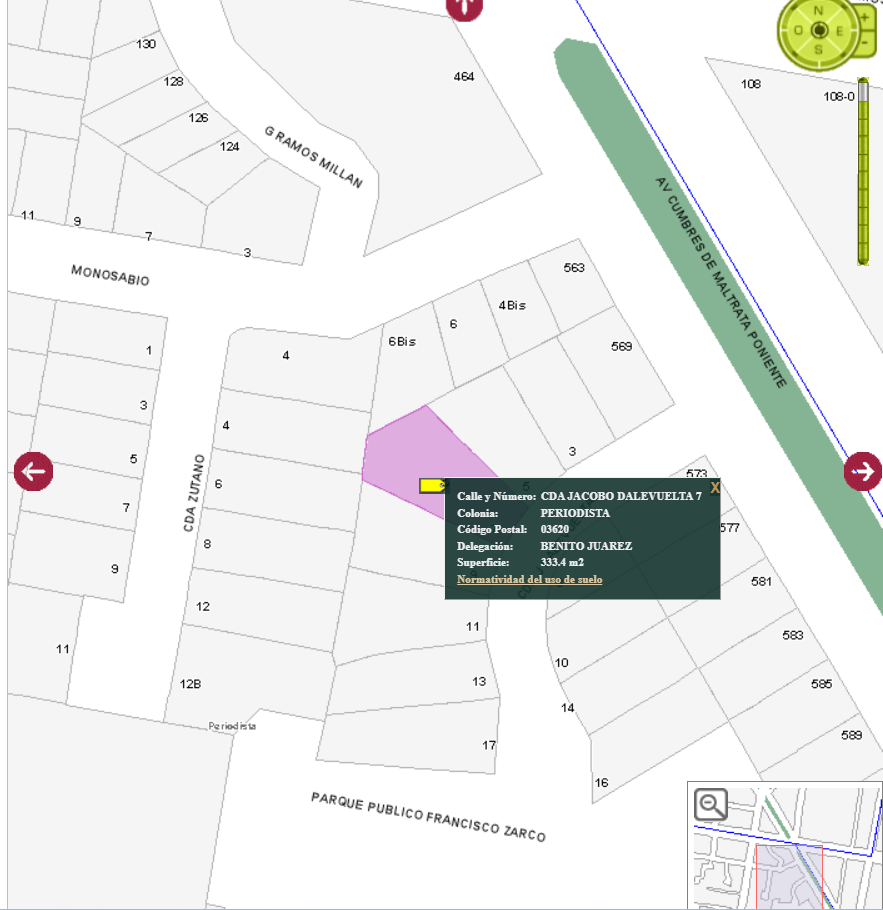Select lot number 124

(x=229, y=147)
